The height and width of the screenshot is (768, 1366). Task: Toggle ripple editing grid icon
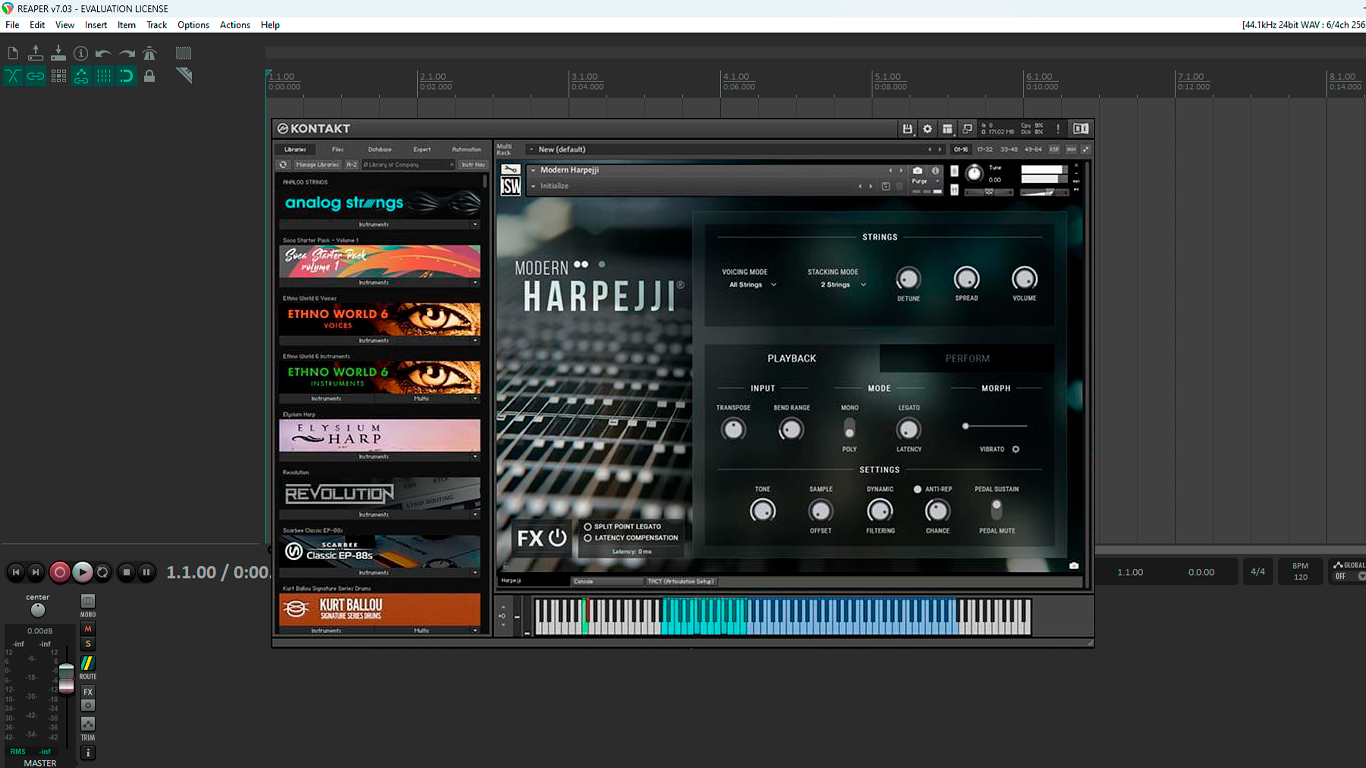click(59, 76)
